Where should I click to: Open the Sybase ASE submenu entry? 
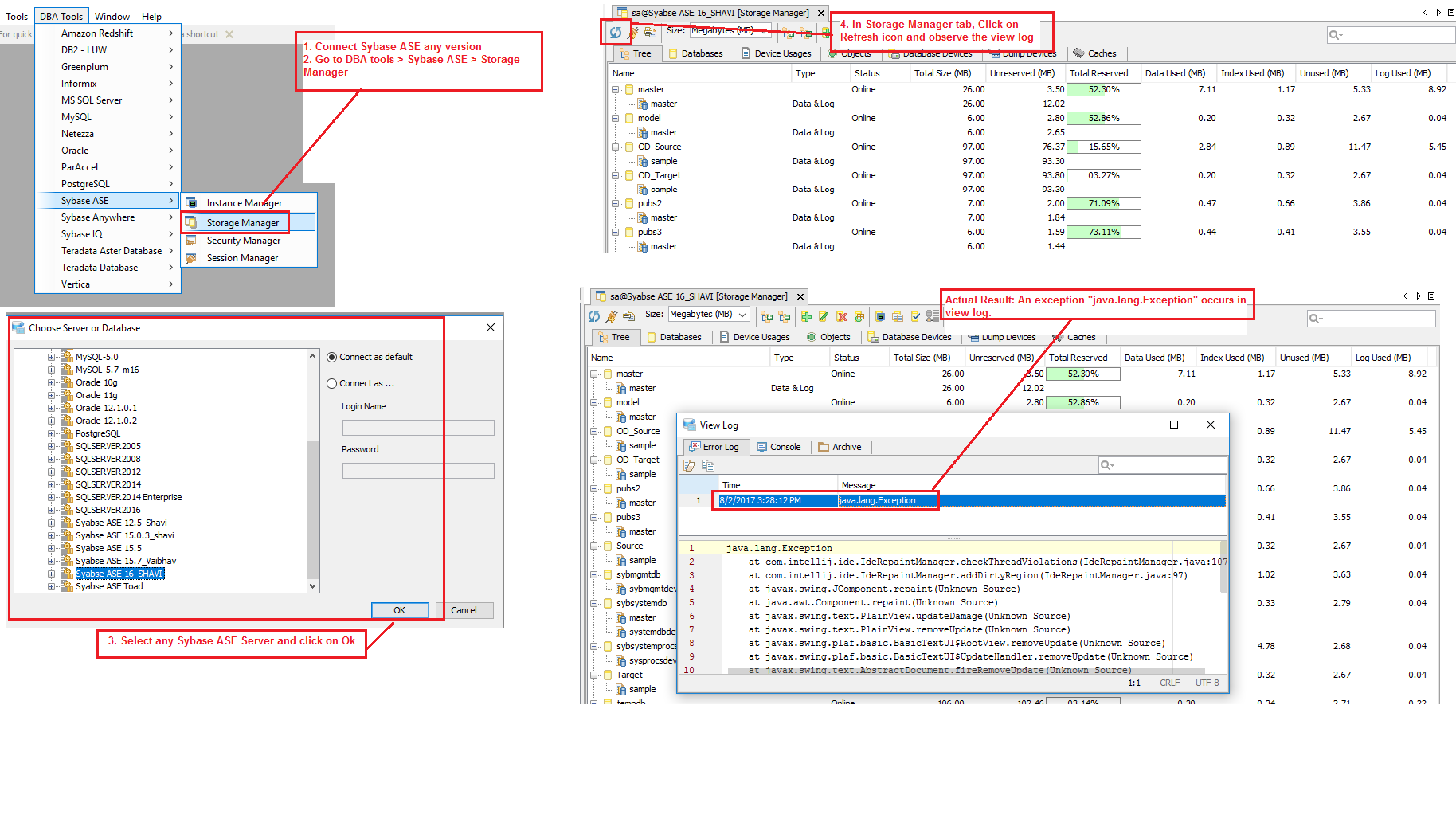point(108,201)
